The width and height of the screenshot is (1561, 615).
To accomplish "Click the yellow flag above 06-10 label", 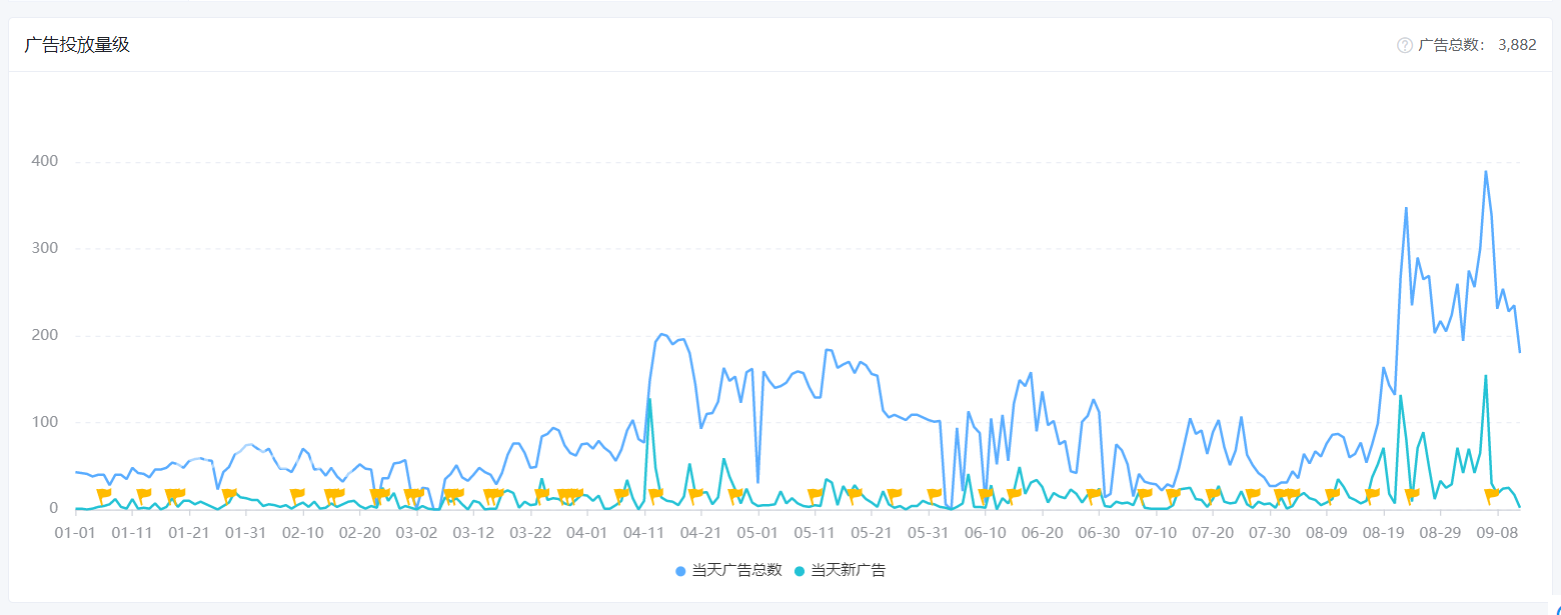I will (x=986, y=495).
